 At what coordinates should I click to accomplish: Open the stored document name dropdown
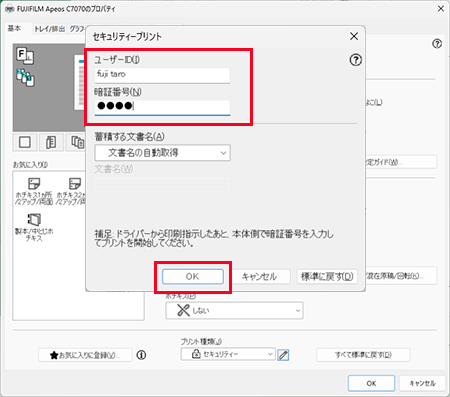[x=163, y=153]
